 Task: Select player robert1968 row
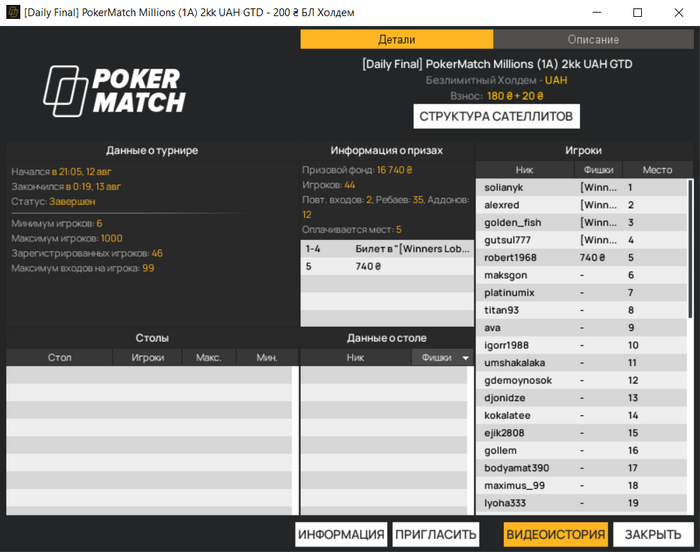581,257
